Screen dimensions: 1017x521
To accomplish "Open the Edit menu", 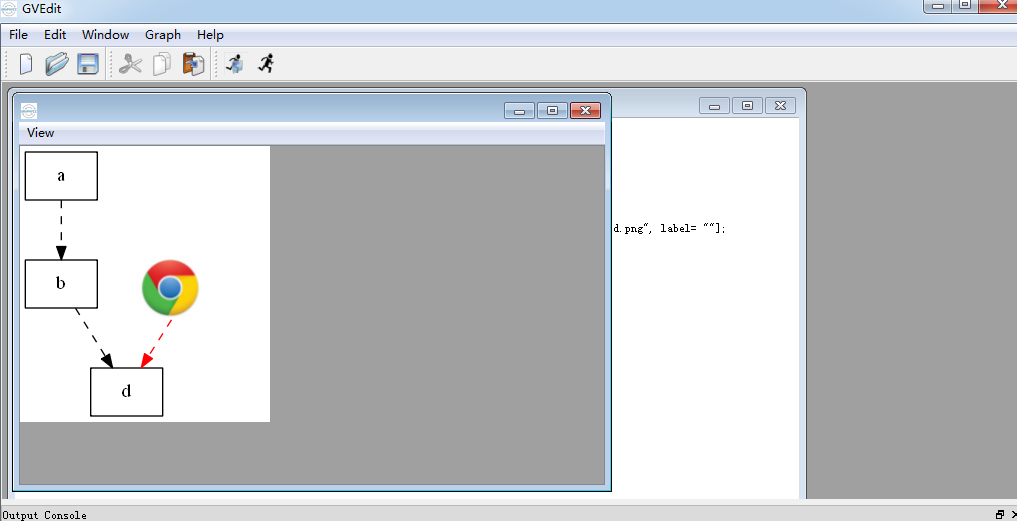I will point(55,35).
